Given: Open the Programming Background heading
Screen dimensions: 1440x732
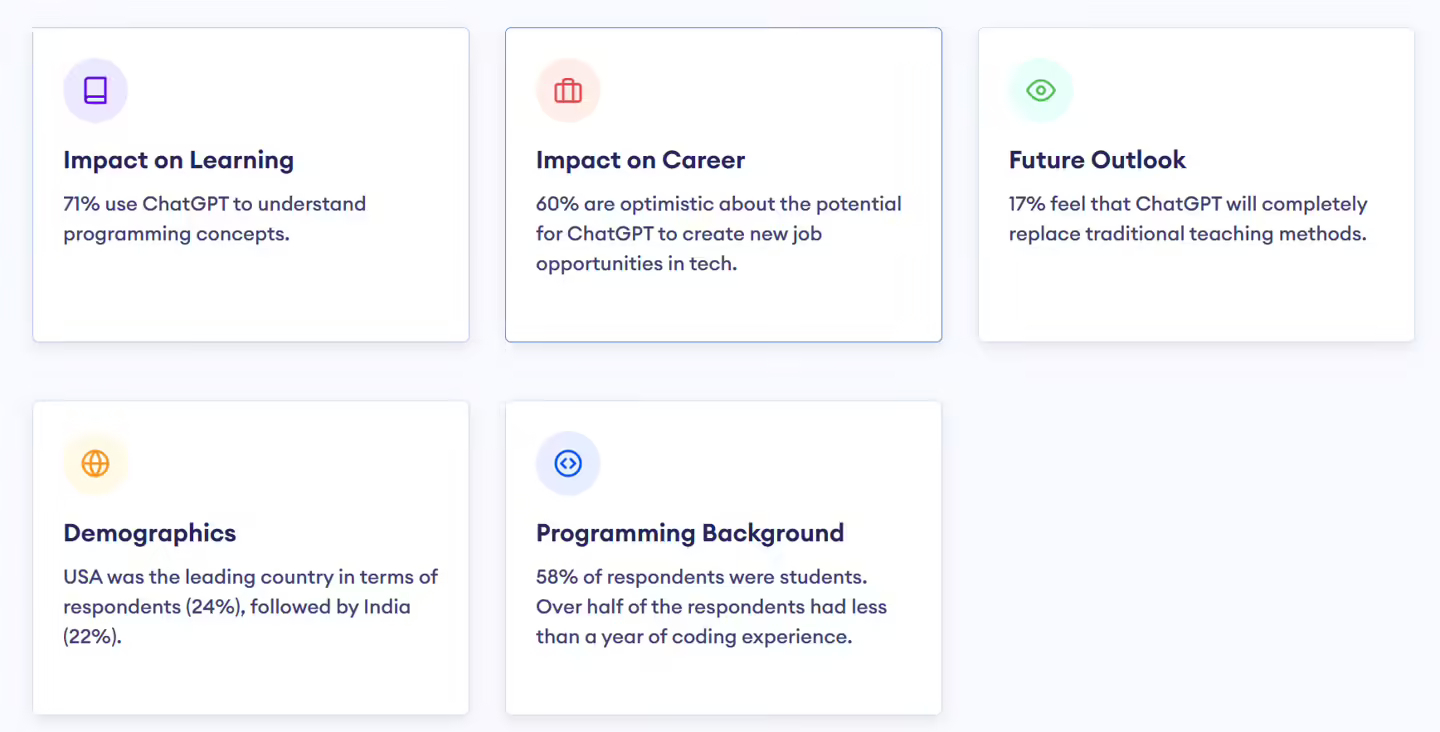Looking at the screenshot, I should coord(690,533).
